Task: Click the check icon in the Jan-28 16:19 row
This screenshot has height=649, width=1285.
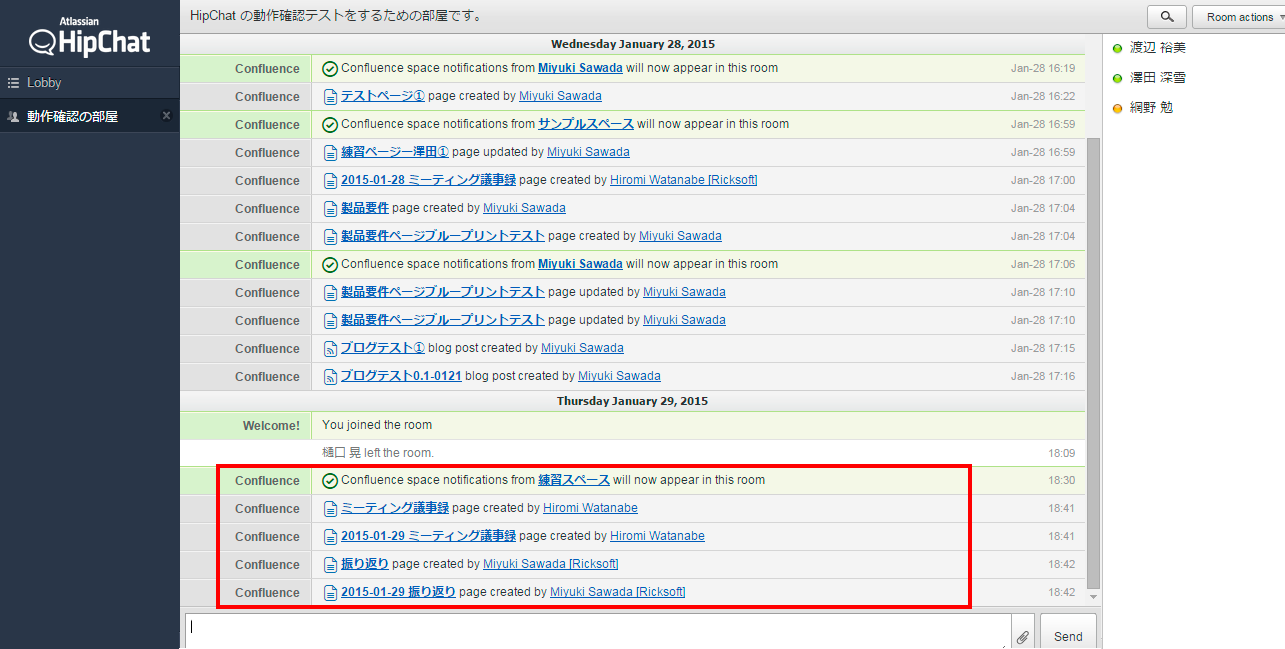Action: pyautogui.click(x=330, y=69)
